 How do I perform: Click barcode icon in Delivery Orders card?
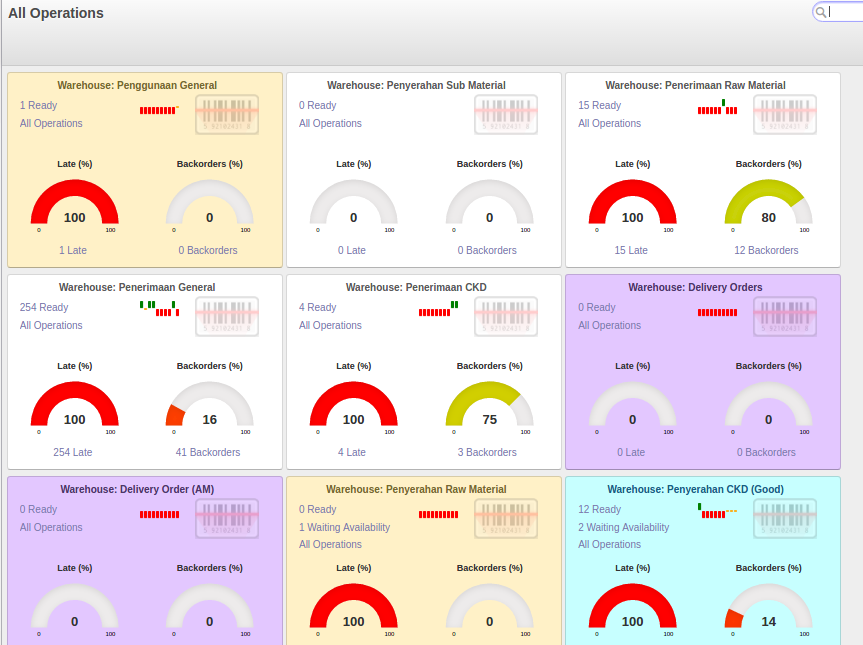[x=785, y=316]
